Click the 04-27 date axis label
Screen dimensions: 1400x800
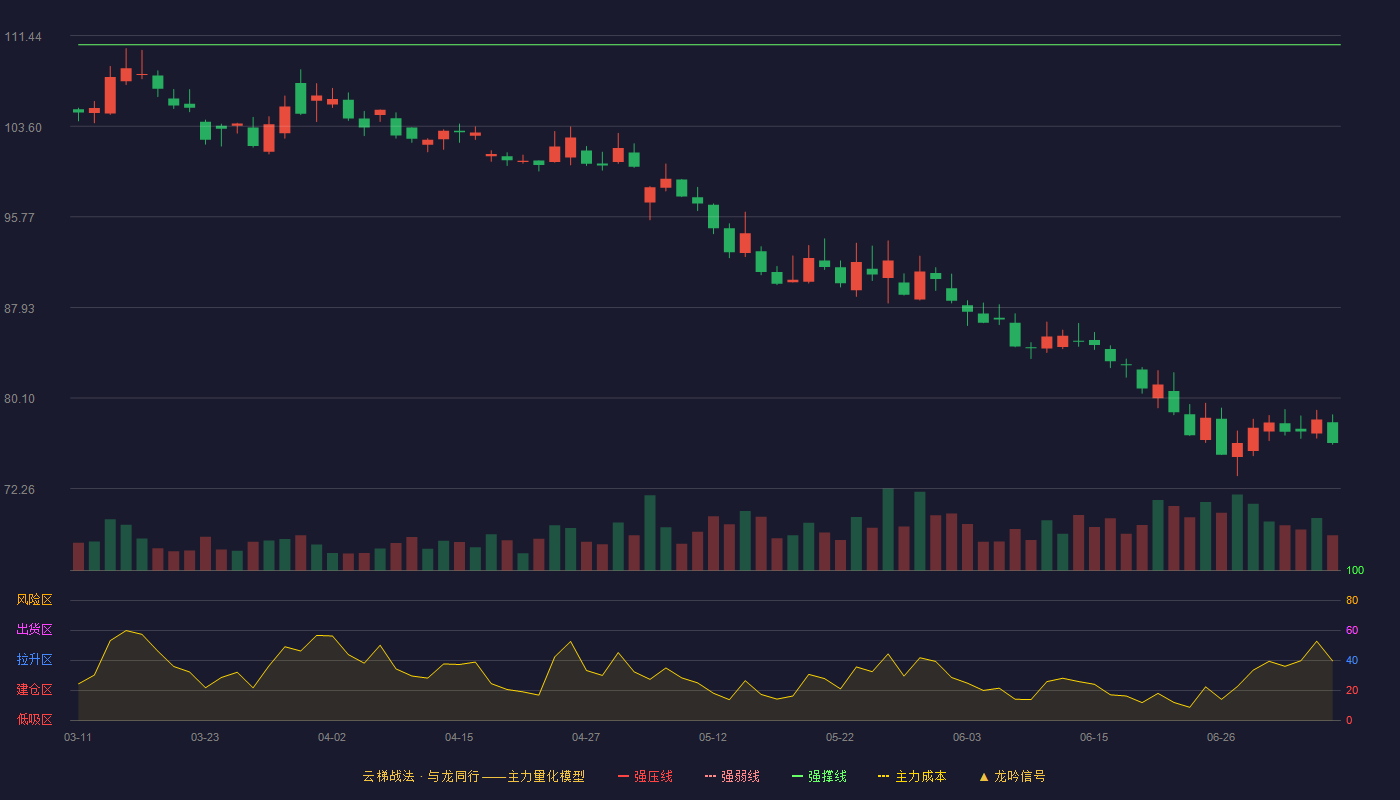click(x=586, y=737)
